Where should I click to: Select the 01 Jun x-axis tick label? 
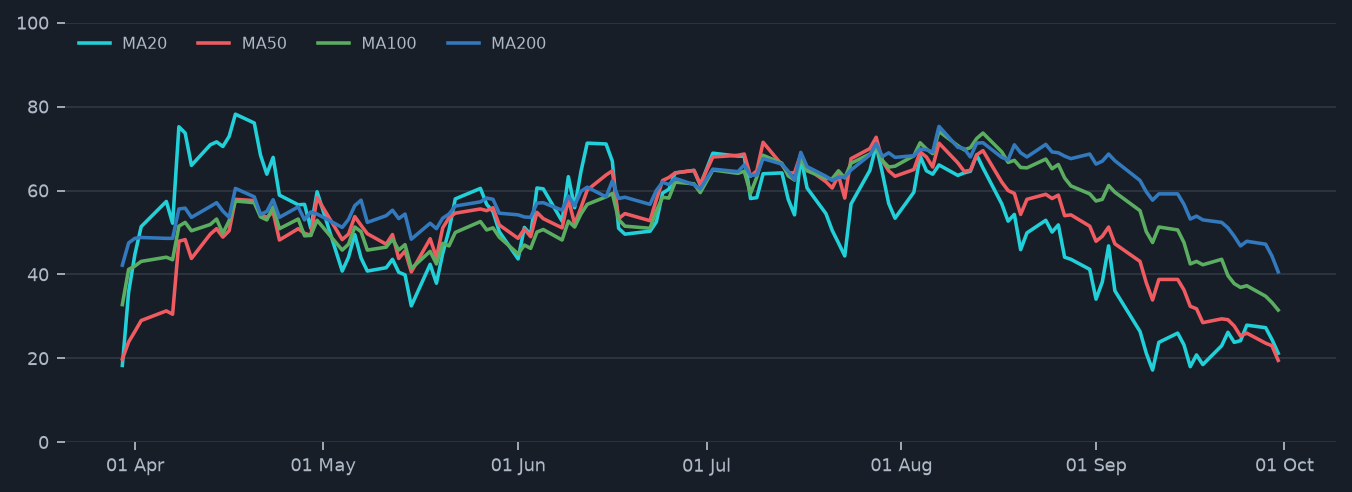pos(518,466)
